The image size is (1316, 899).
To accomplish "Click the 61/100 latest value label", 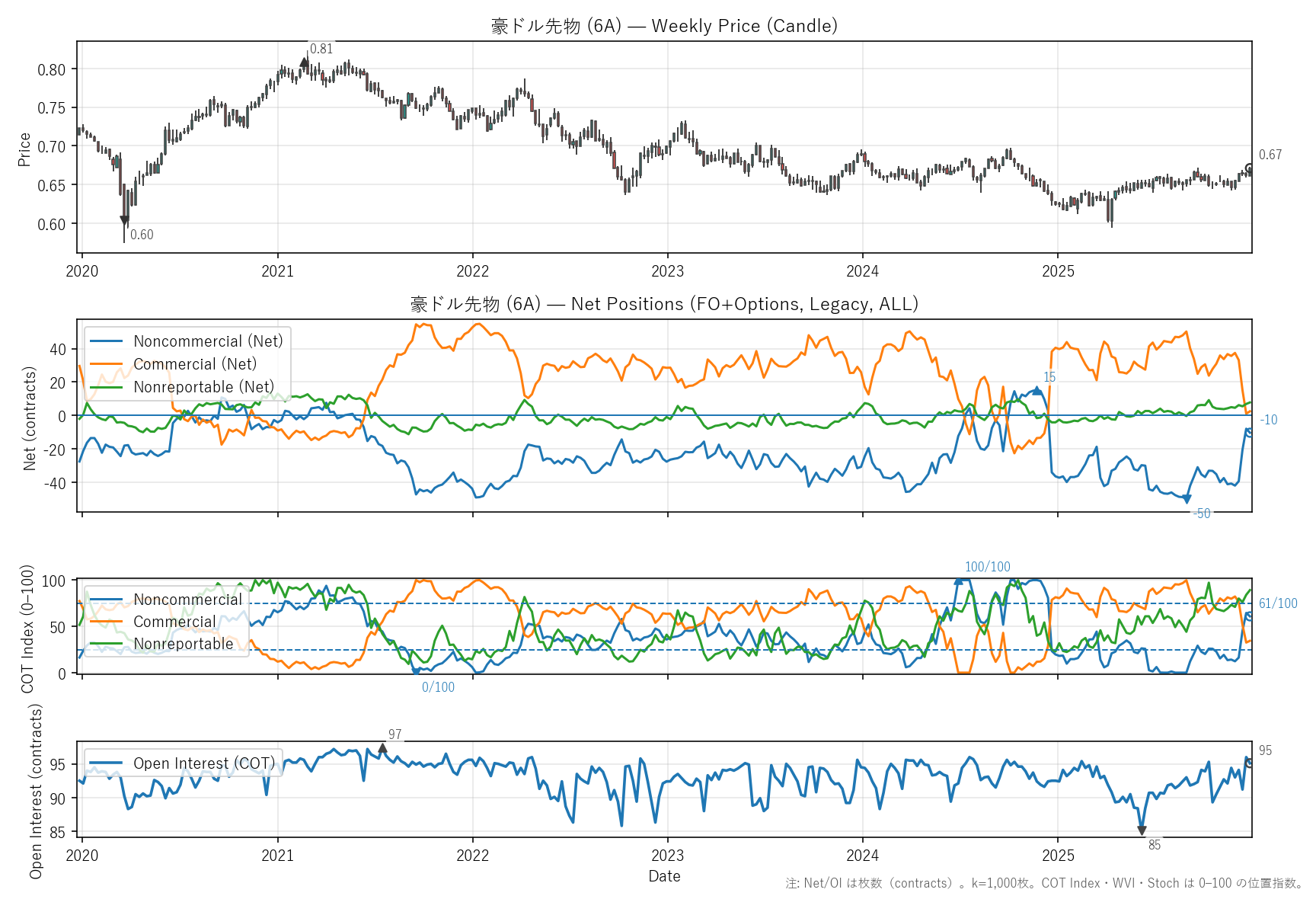I will pos(1277,603).
